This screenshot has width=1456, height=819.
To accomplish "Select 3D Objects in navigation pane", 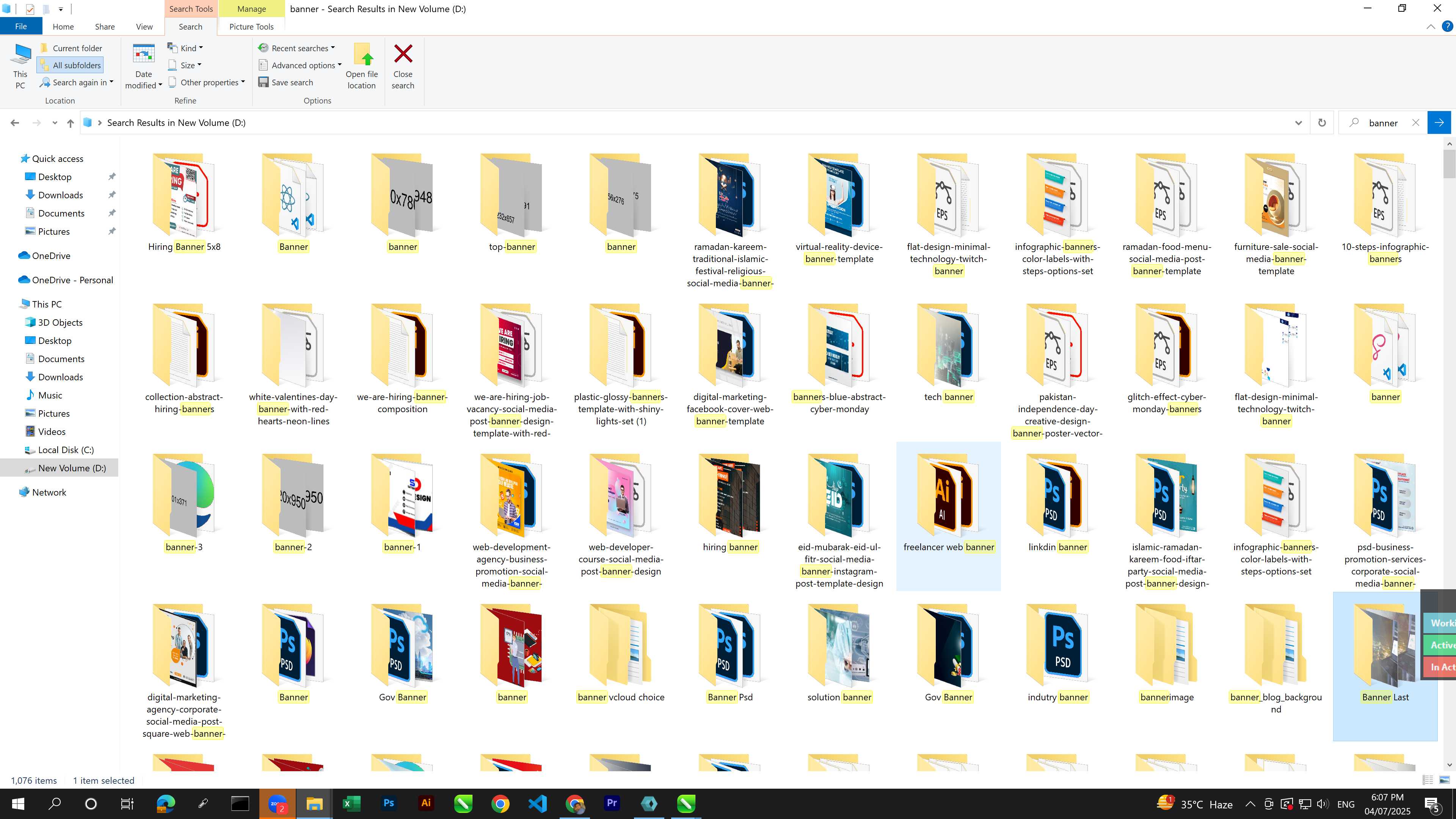I will [x=60, y=323].
